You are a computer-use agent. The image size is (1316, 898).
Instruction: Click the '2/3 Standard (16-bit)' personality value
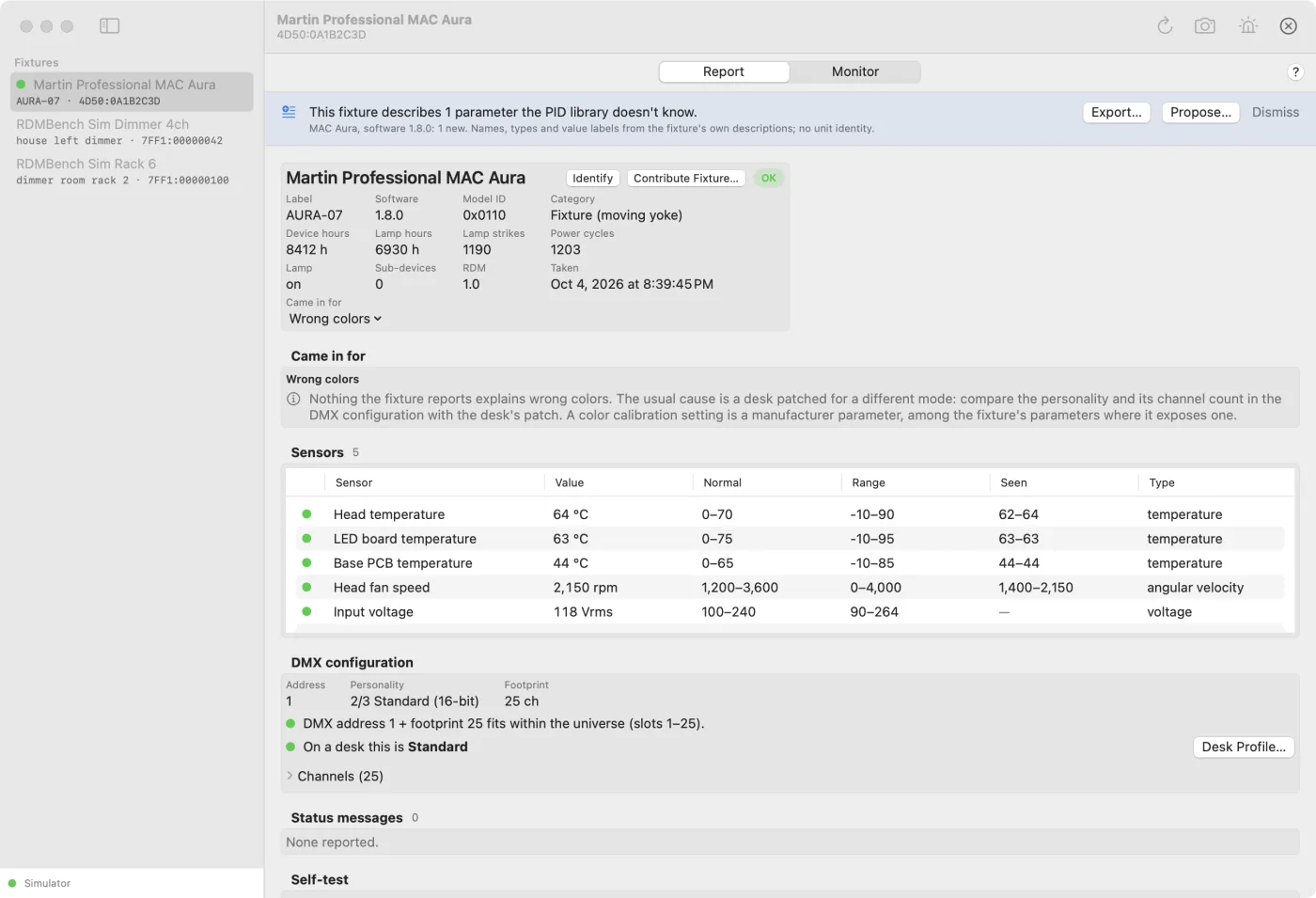[415, 701]
